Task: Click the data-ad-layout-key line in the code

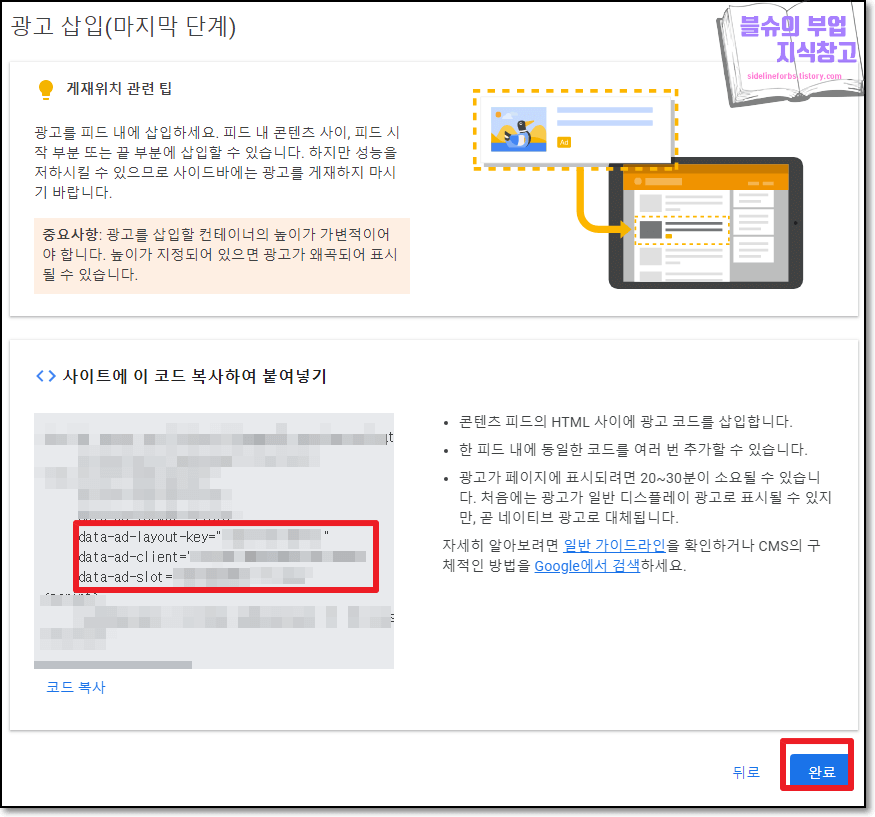Action: [x=204, y=537]
